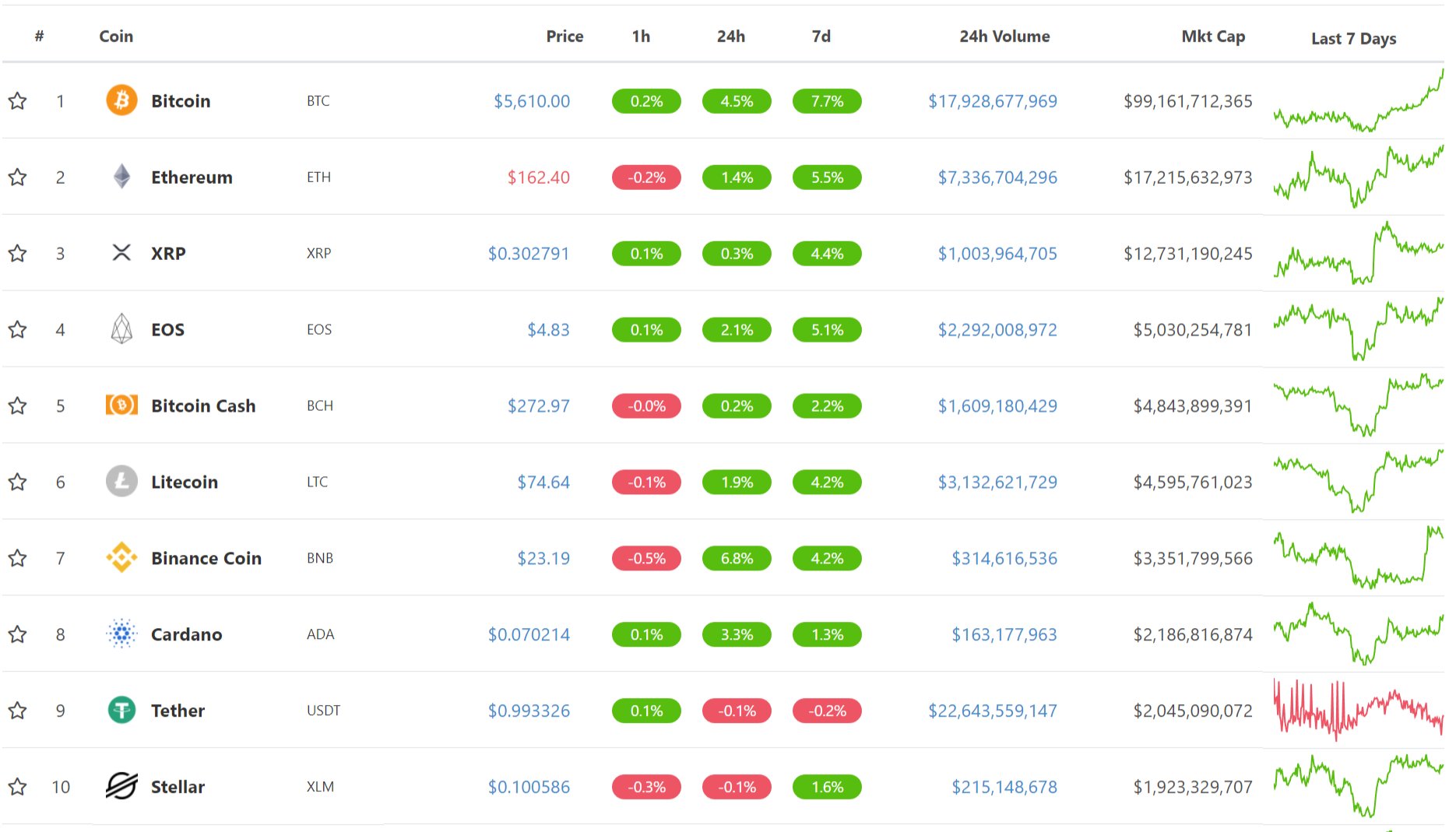Click Bitcoin's 7.7% weekly change badge
The height and width of the screenshot is (832, 1456).
[x=827, y=101]
